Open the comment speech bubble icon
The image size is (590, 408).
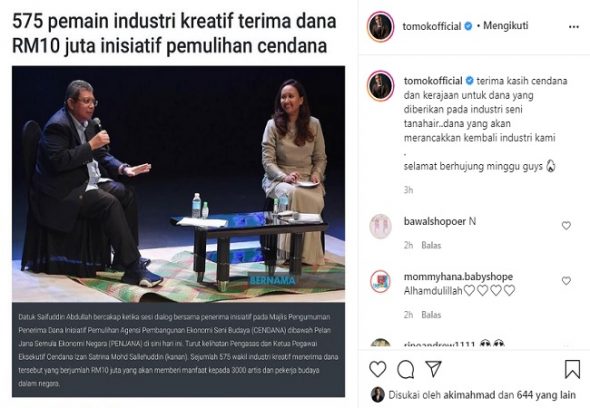click(406, 370)
